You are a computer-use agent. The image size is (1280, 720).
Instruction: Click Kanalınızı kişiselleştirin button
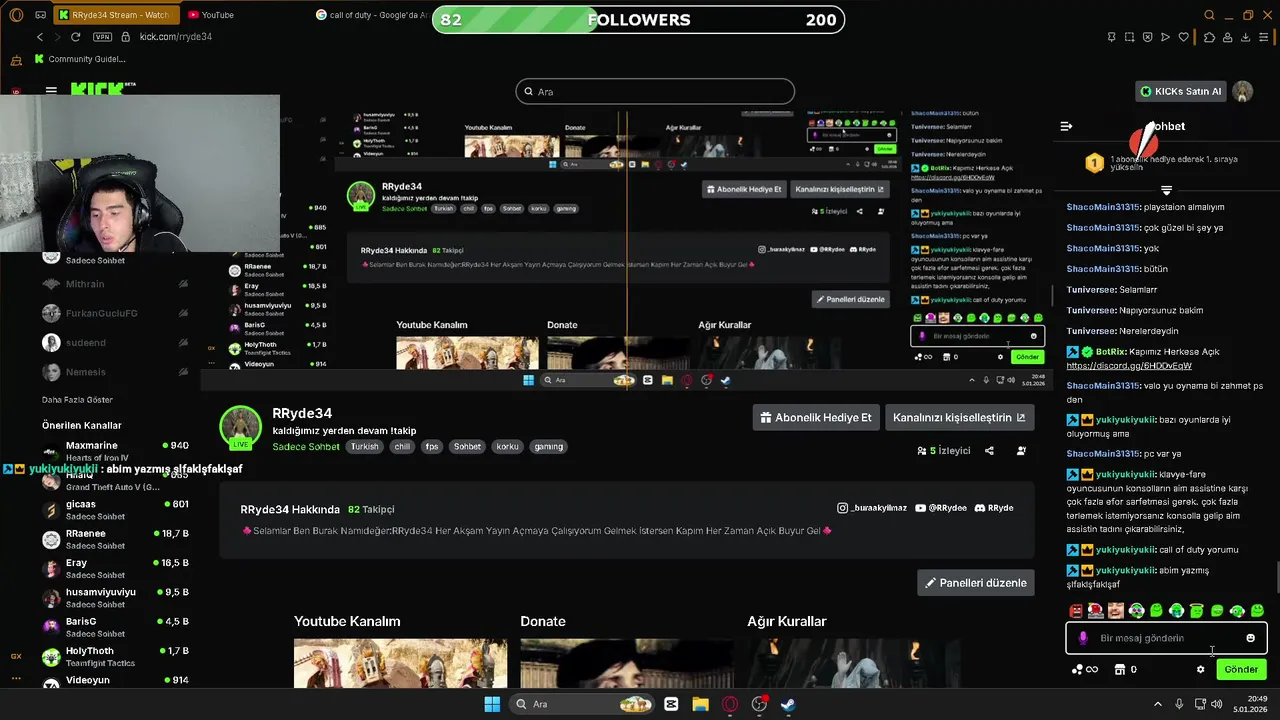click(959, 418)
